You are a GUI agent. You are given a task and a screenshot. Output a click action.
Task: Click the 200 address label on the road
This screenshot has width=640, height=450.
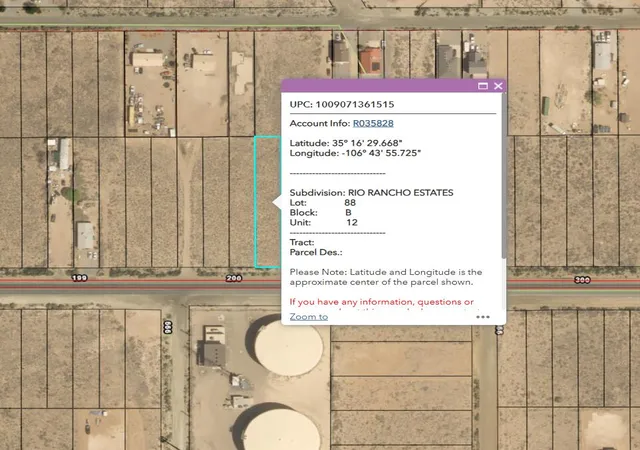[234, 278]
